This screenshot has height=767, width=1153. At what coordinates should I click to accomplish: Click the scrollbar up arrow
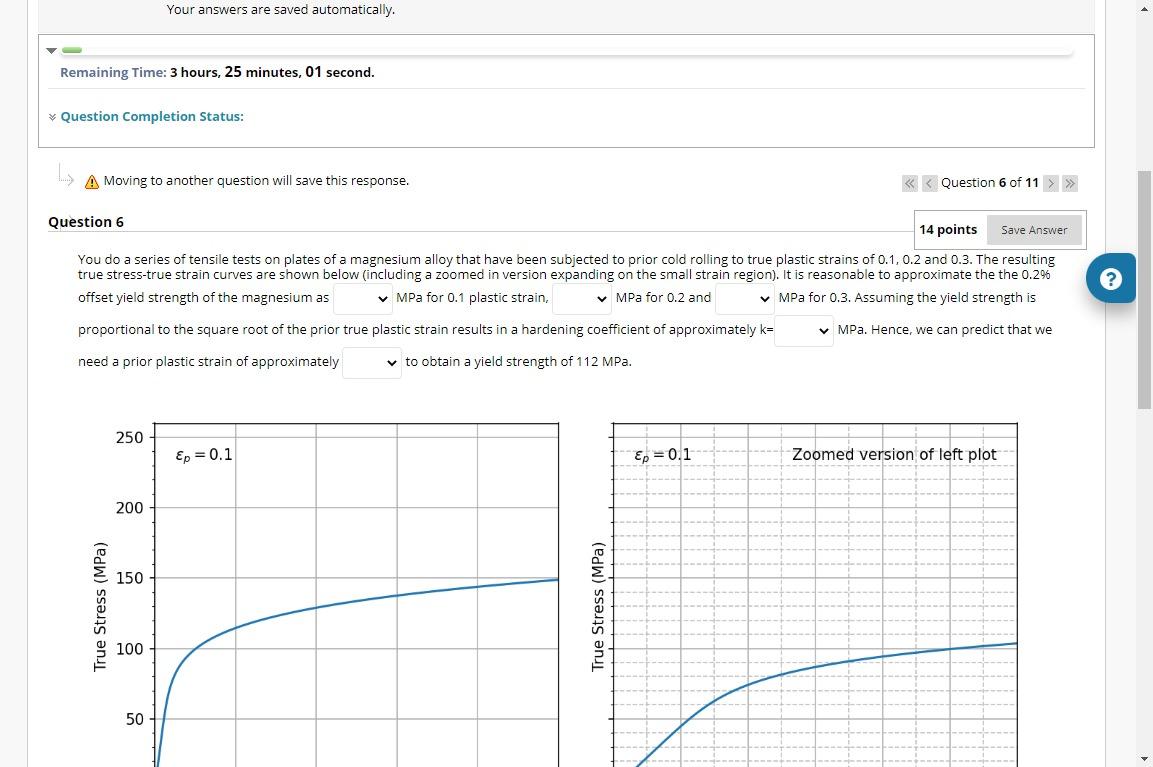[1144, 8]
